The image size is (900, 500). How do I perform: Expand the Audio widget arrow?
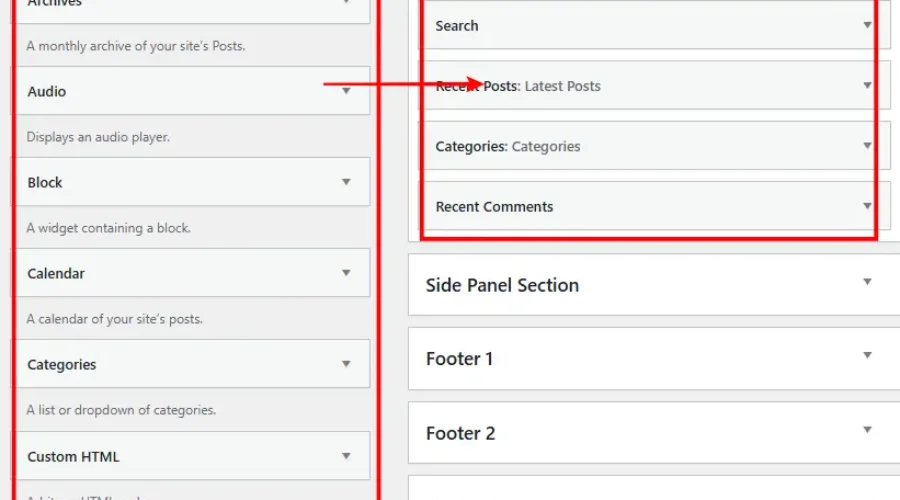[346, 91]
